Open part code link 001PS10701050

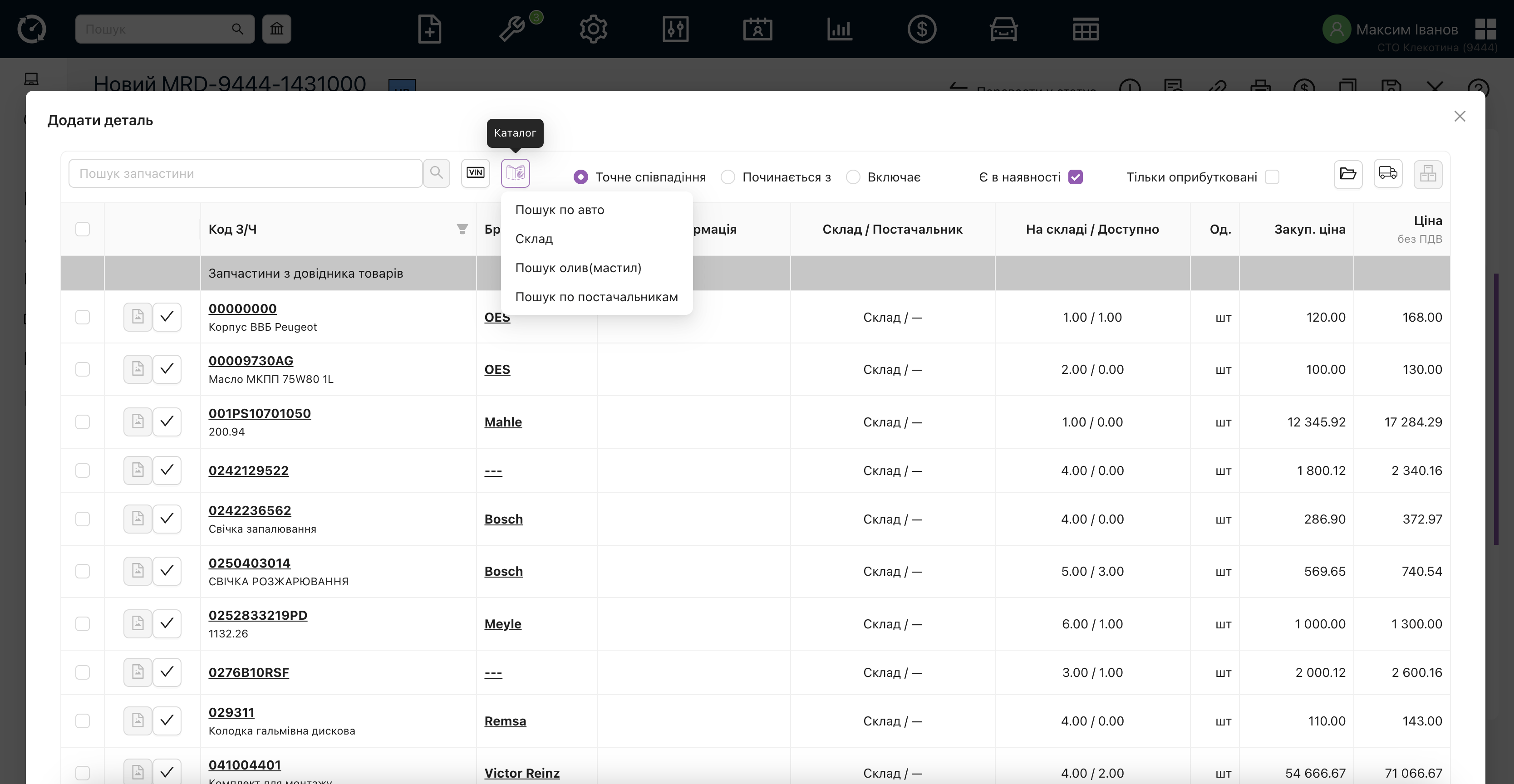click(260, 413)
